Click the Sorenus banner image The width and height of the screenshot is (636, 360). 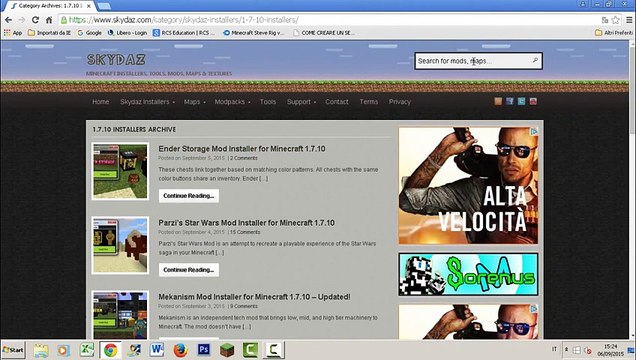[468, 274]
